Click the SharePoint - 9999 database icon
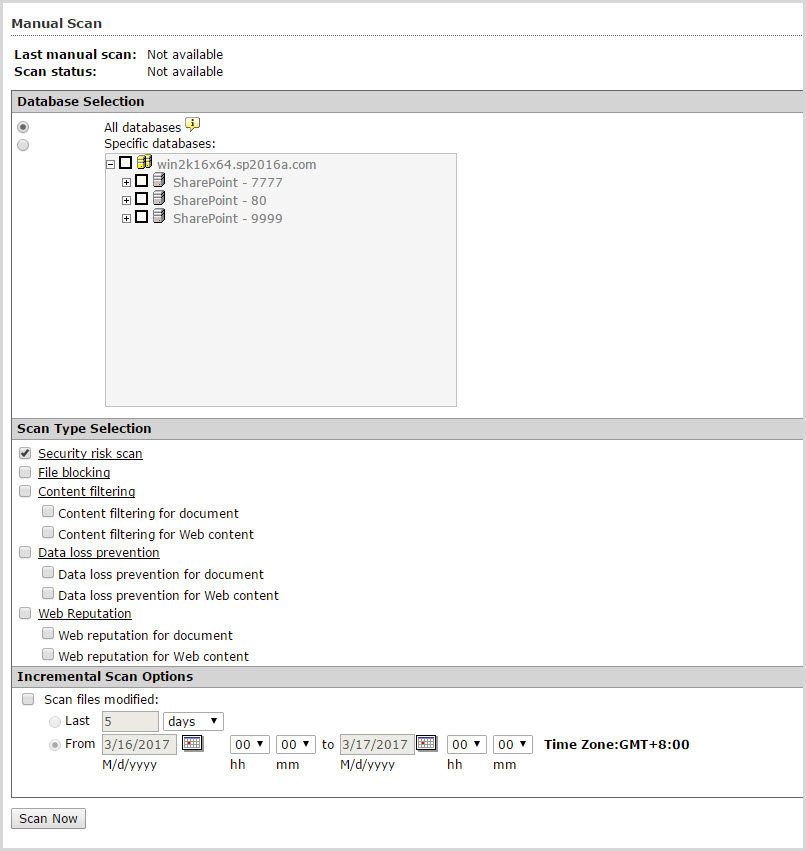 tap(159, 218)
